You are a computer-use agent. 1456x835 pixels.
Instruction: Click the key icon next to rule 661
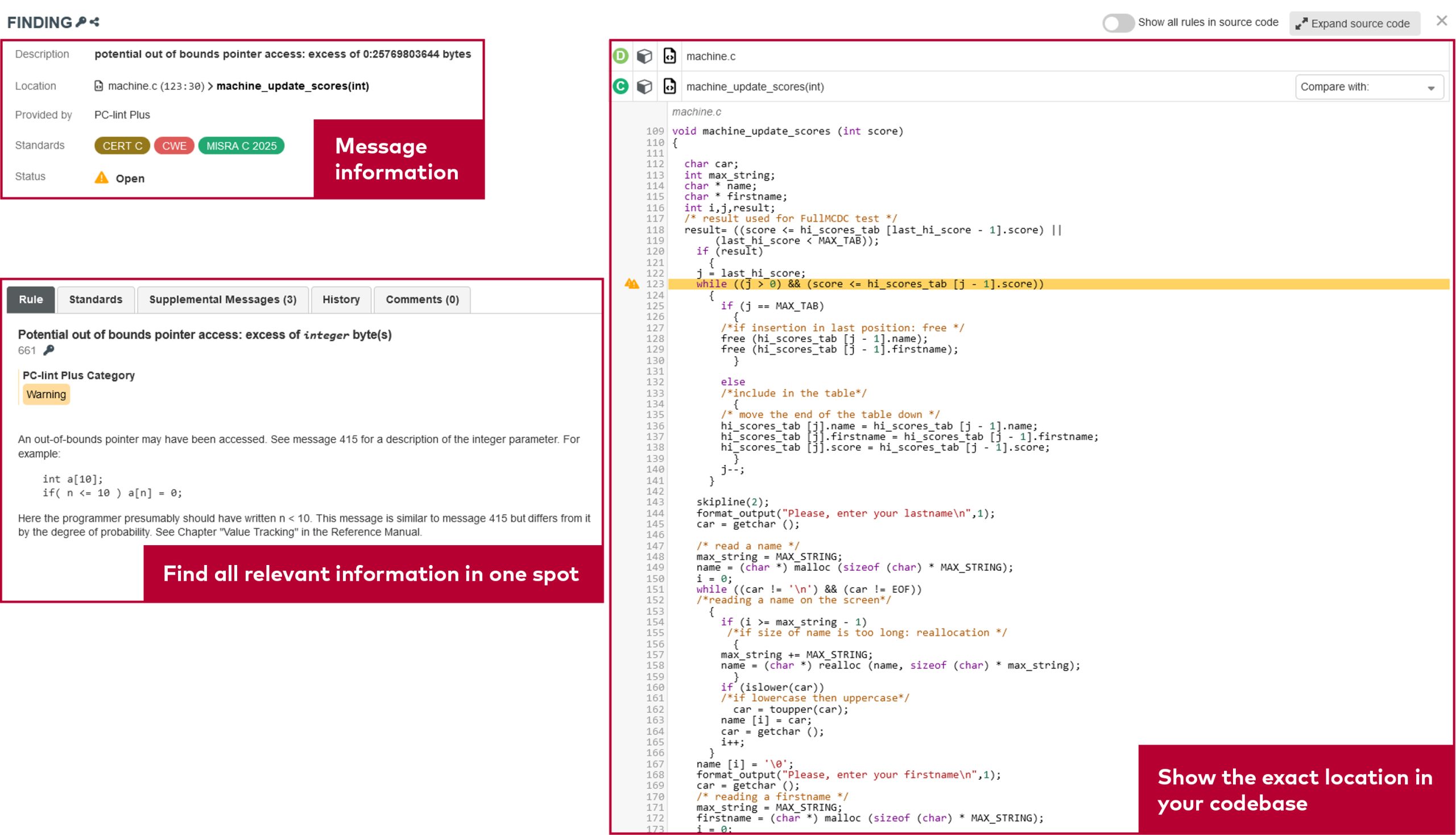pyautogui.click(x=49, y=350)
